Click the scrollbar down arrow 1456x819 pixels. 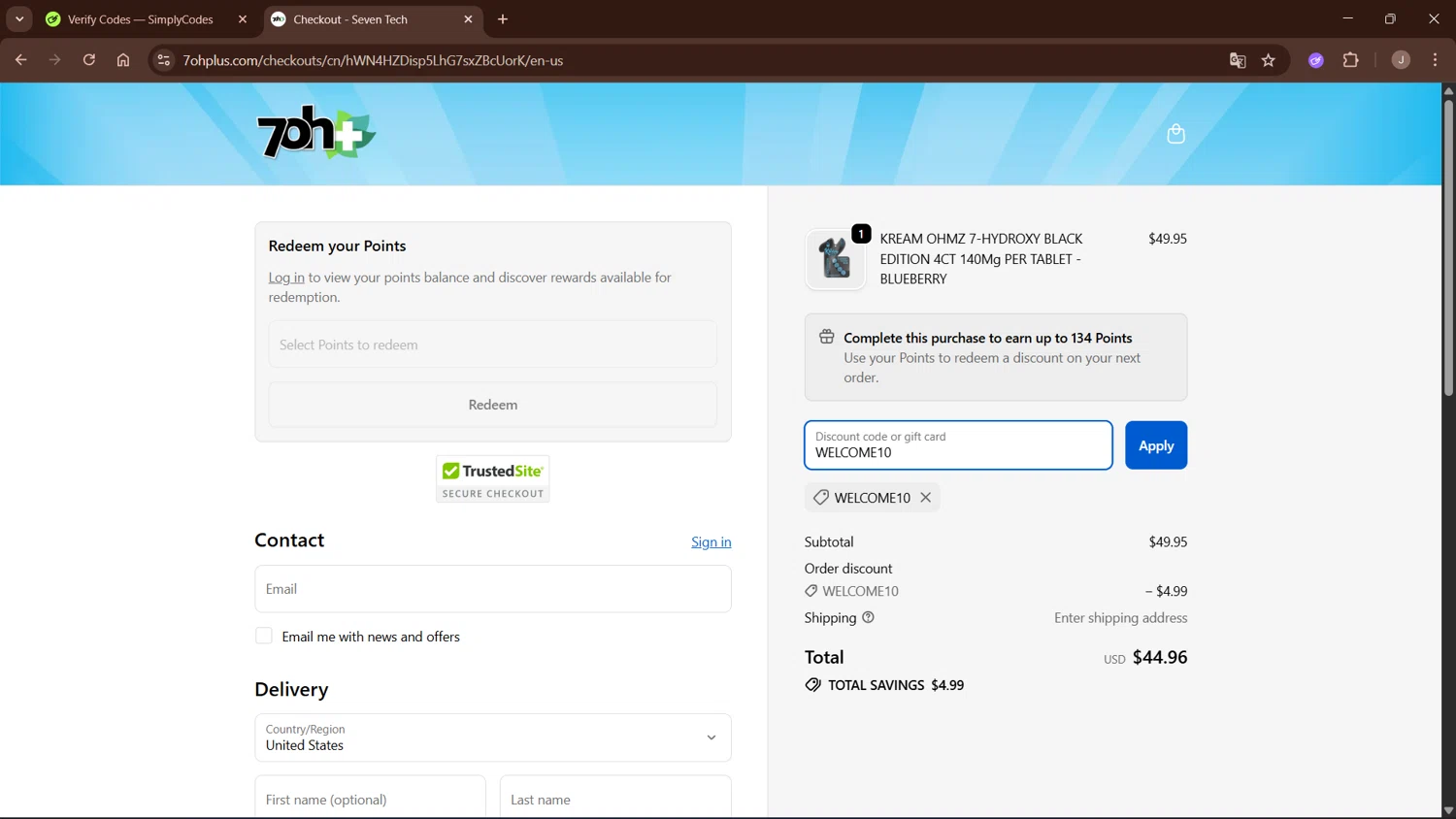[x=1448, y=810]
